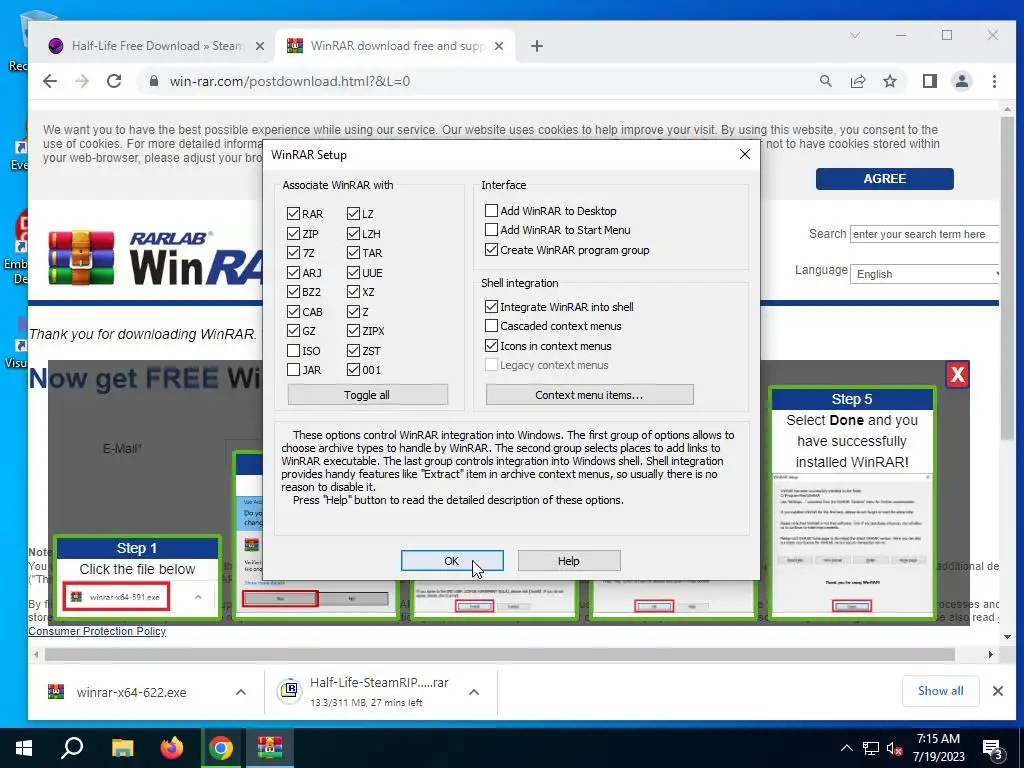Expand Half-Life rar download options

point(474,692)
